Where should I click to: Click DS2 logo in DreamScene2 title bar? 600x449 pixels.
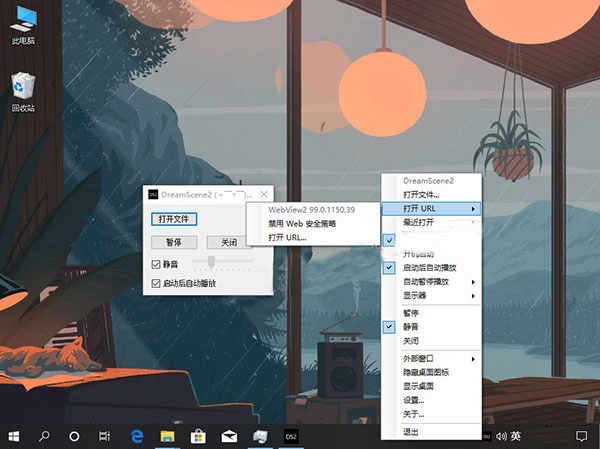click(153, 194)
